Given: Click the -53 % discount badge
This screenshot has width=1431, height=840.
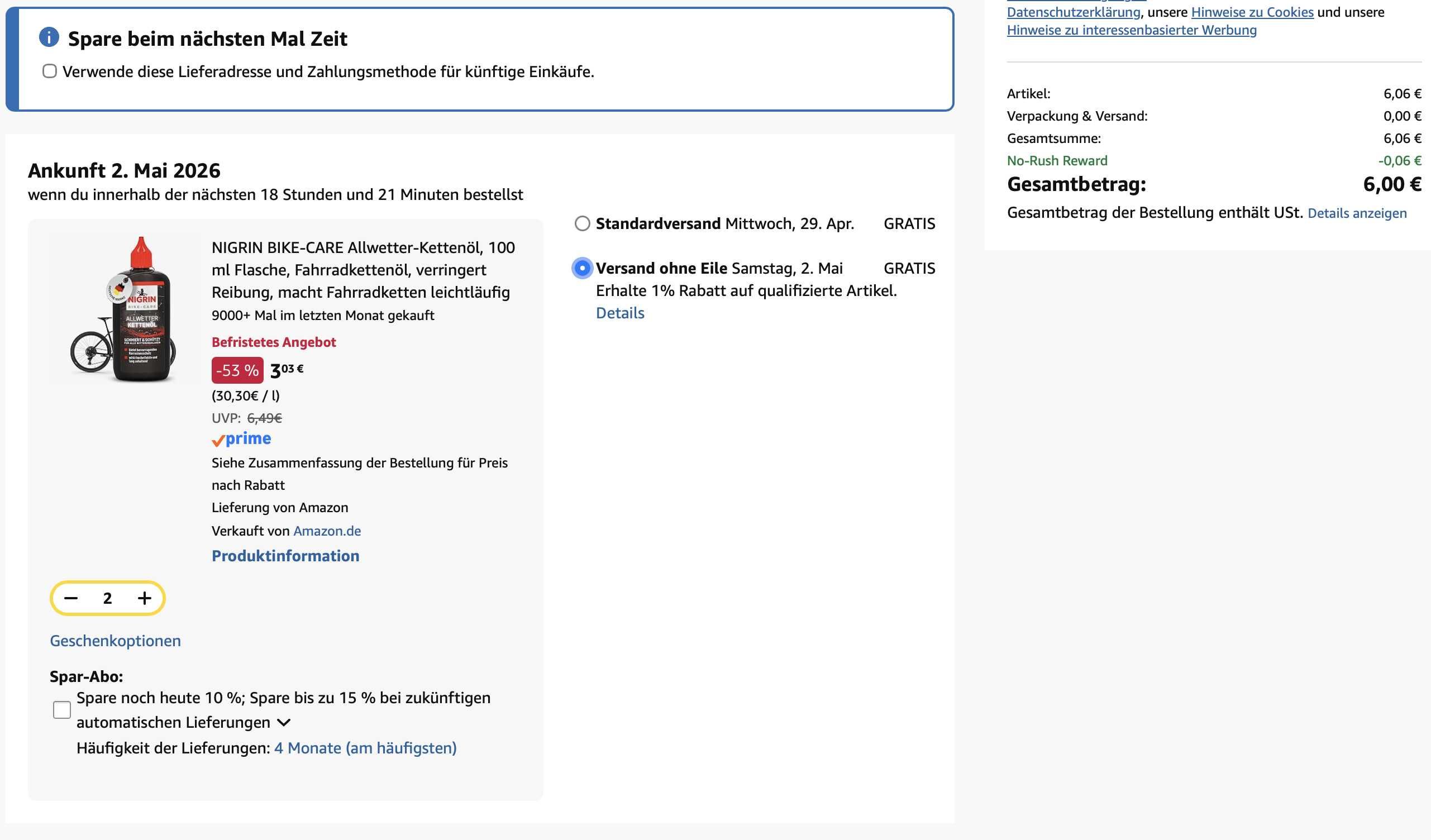Looking at the screenshot, I should click(237, 370).
